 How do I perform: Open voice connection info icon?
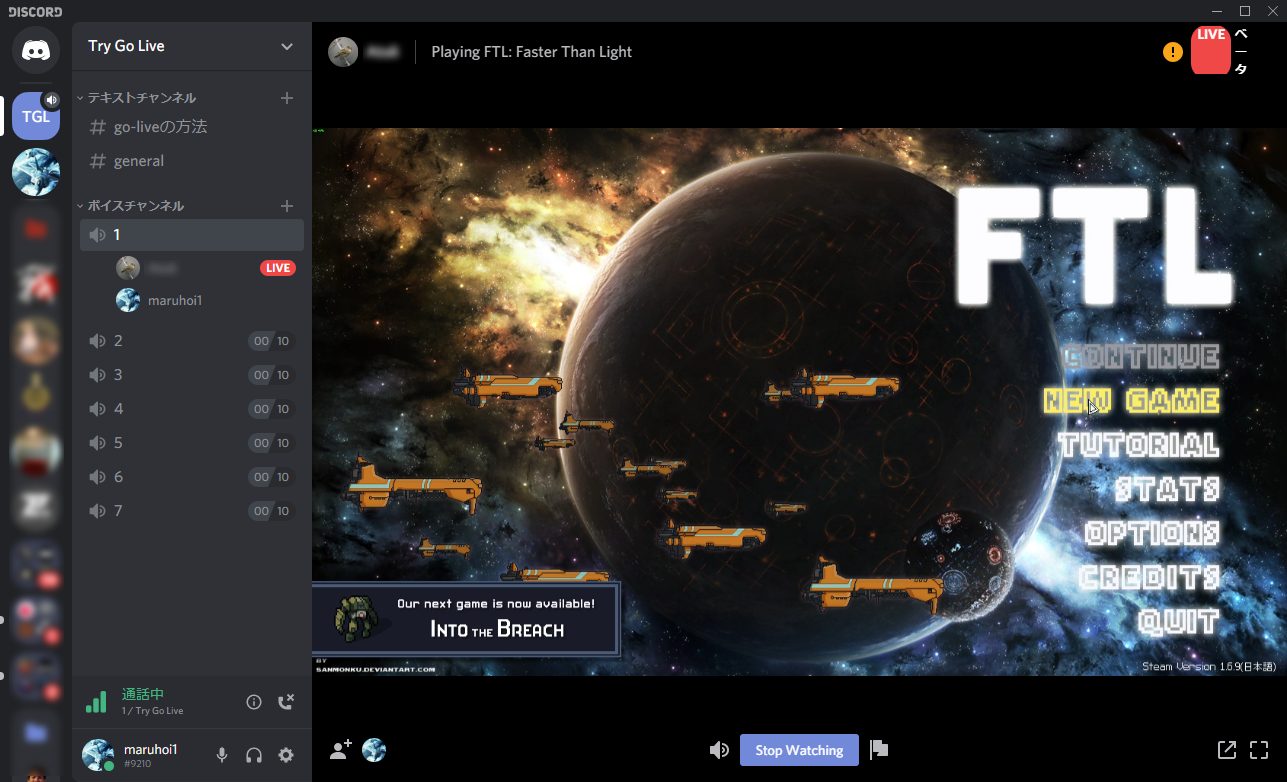[x=254, y=702]
